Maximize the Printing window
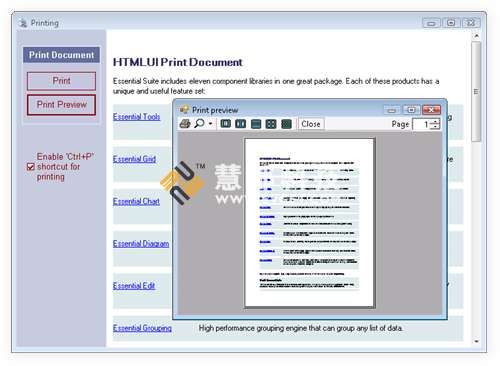The width and height of the screenshot is (500, 366). [451, 23]
